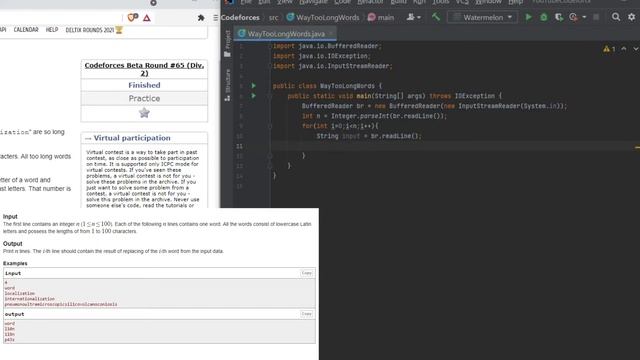
Task: Click the Practice label in sidebar
Action: (x=144, y=98)
